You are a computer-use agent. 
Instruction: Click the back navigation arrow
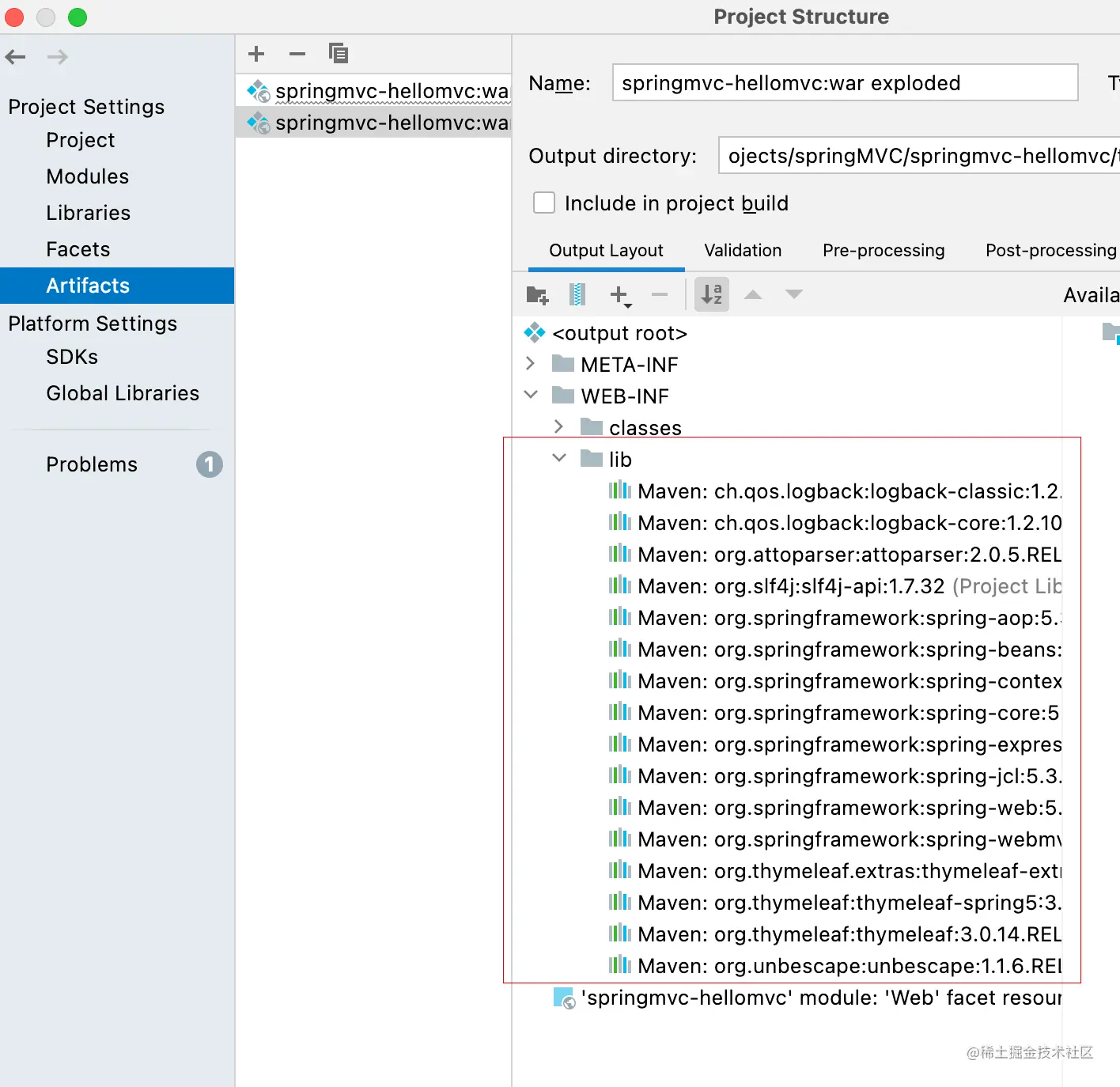click(x=16, y=57)
